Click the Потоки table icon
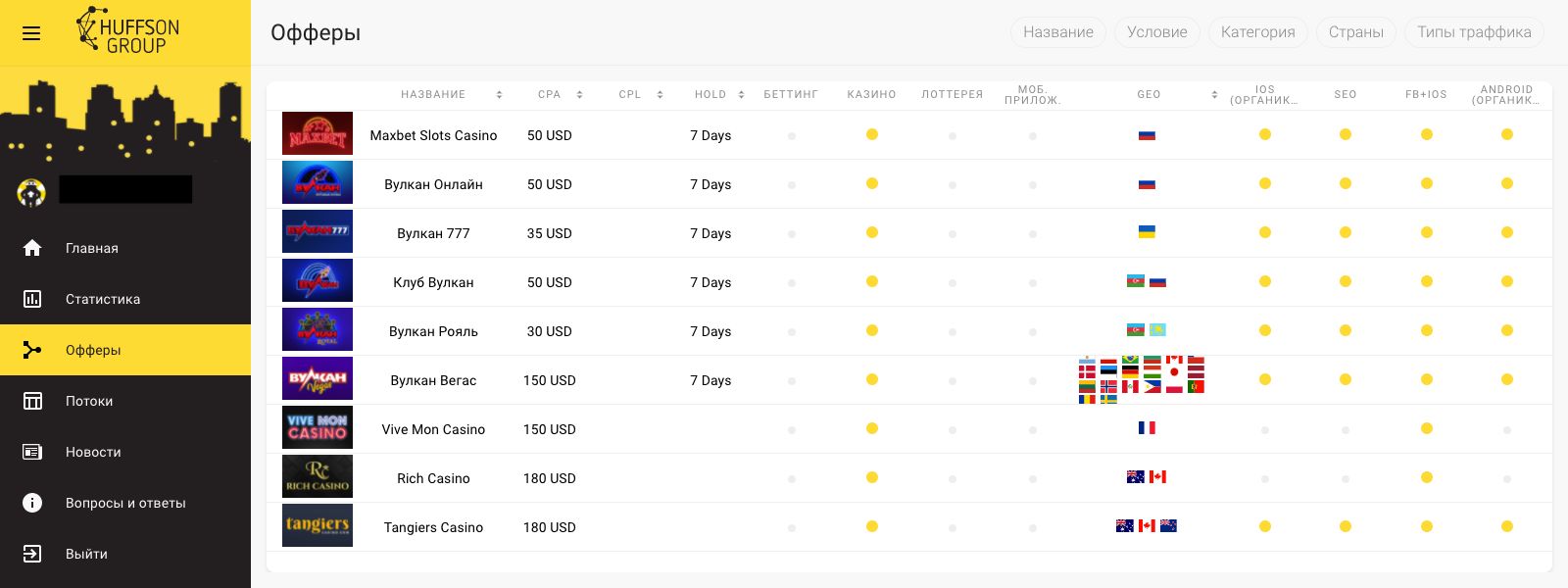1568x588 pixels. 32,401
